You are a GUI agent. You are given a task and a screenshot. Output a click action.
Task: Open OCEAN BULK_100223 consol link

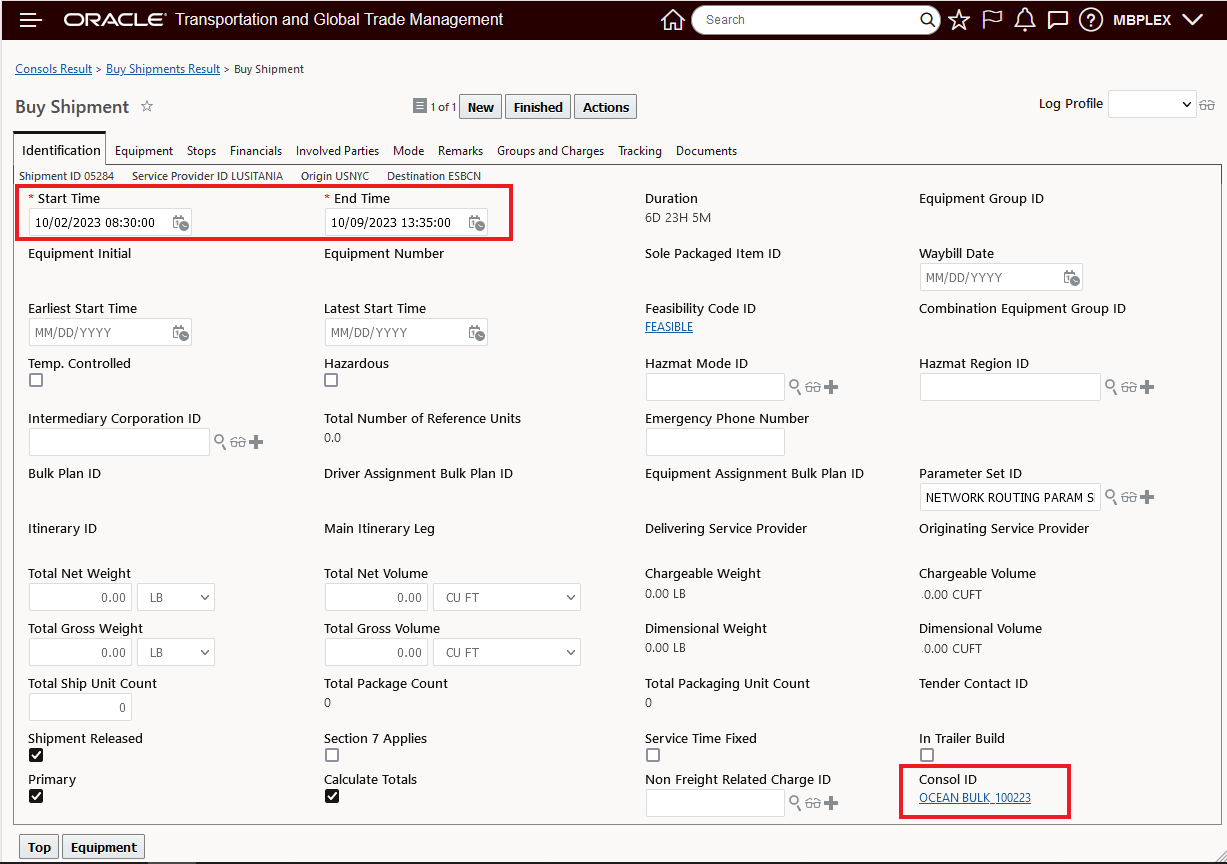click(975, 798)
